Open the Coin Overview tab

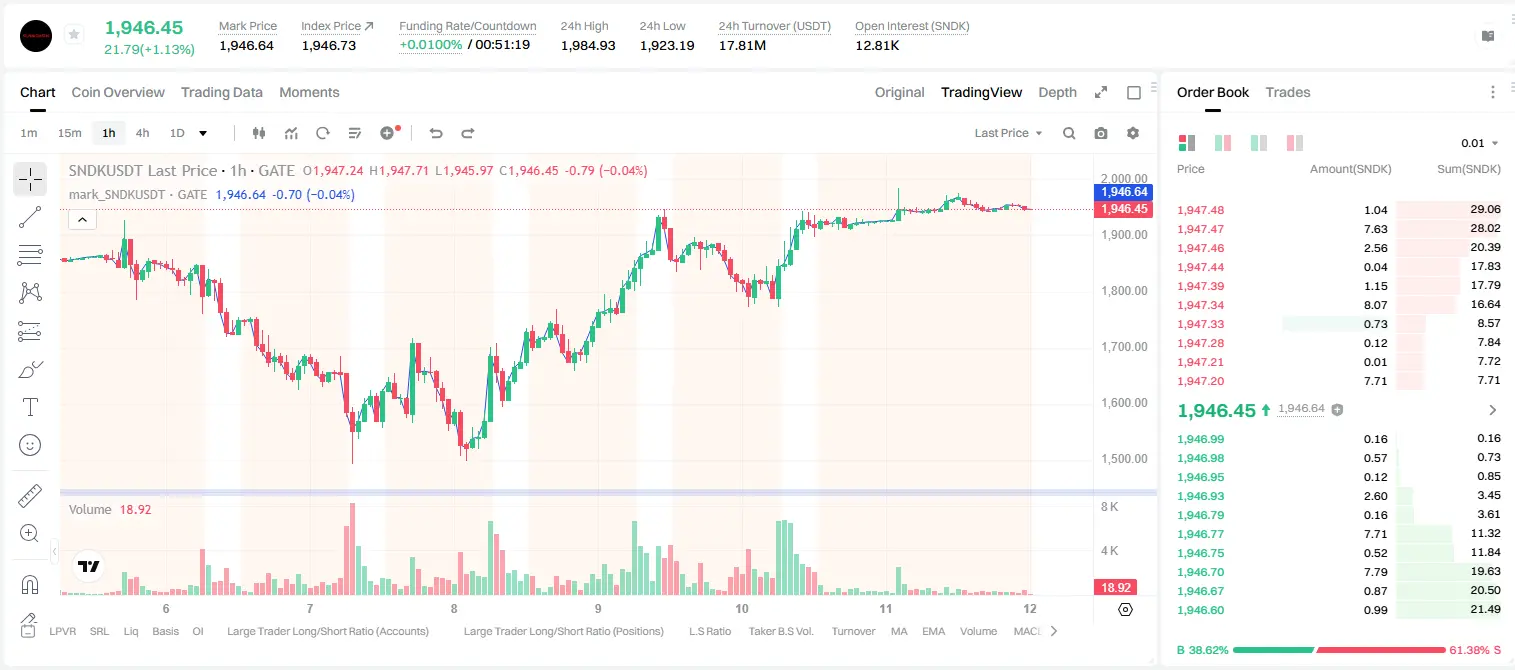click(118, 92)
